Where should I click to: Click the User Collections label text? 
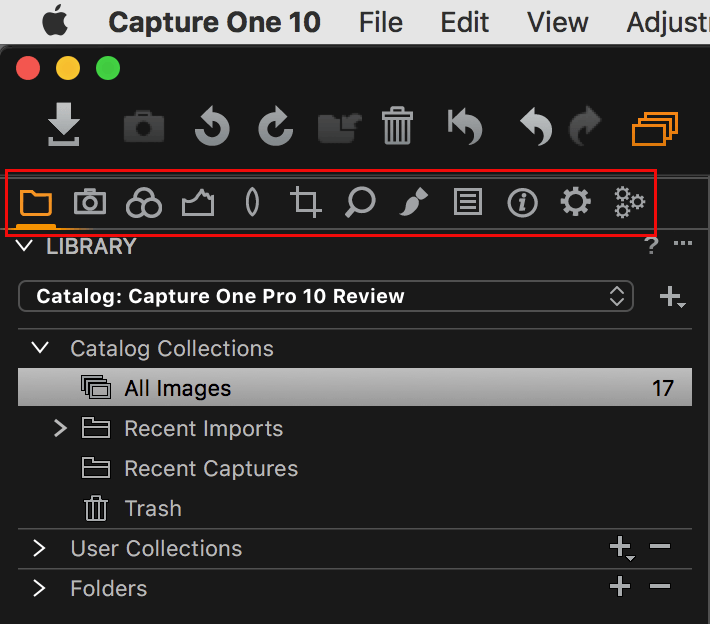[156, 548]
